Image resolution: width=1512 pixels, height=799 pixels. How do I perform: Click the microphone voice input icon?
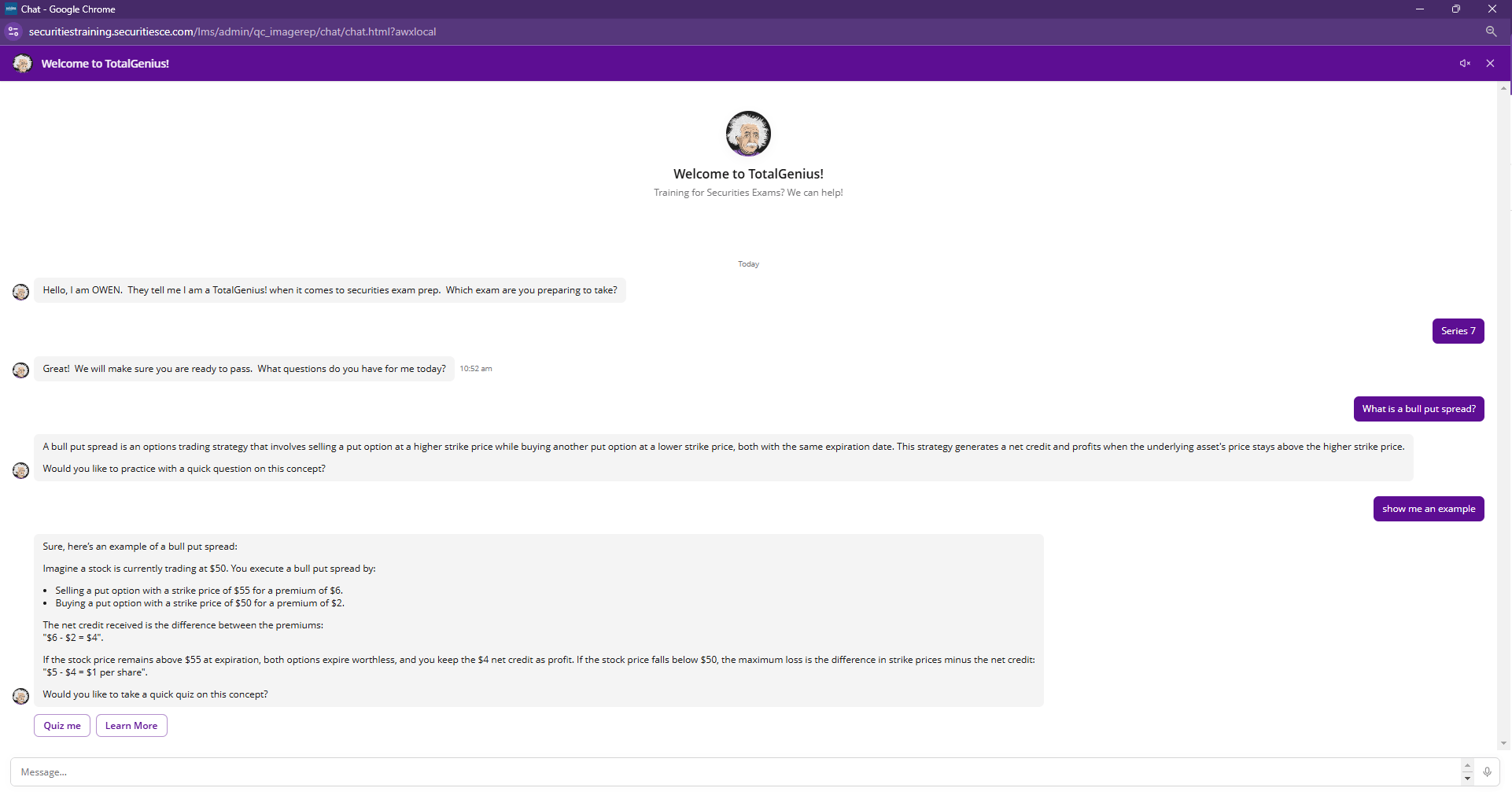[1487, 772]
